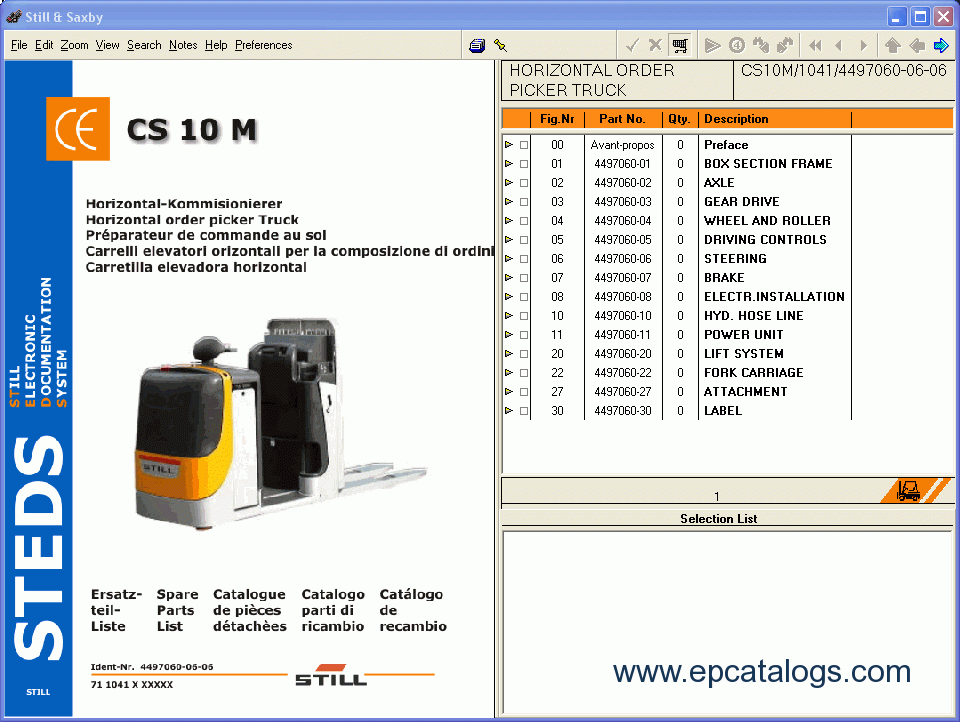This screenshot has width=960, height=722.
Task: Click the double-left rewind arrow icon
Action: coord(815,45)
